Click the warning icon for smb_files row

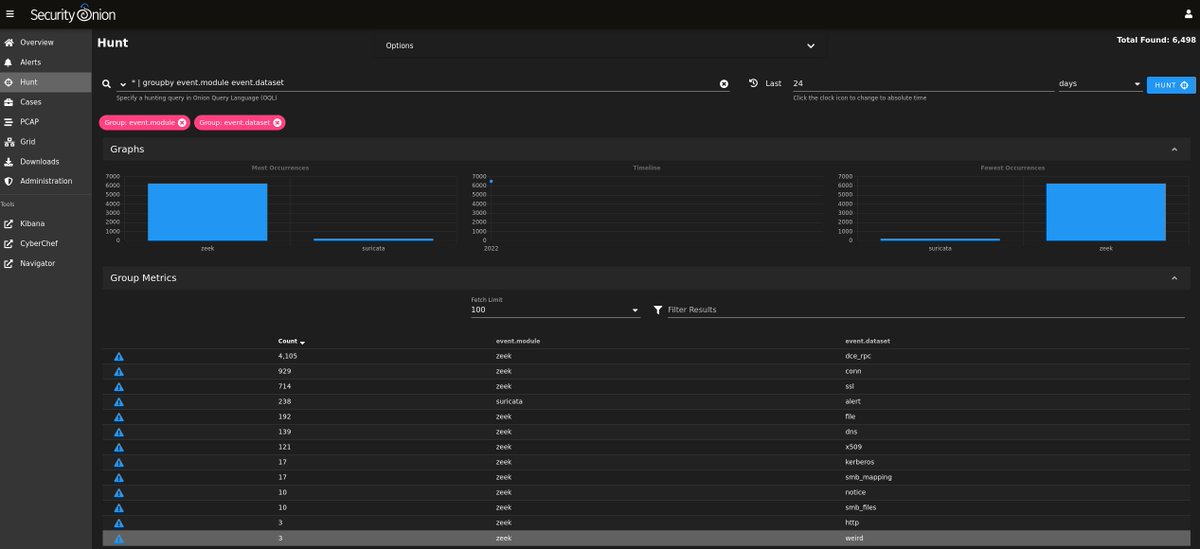click(x=119, y=507)
